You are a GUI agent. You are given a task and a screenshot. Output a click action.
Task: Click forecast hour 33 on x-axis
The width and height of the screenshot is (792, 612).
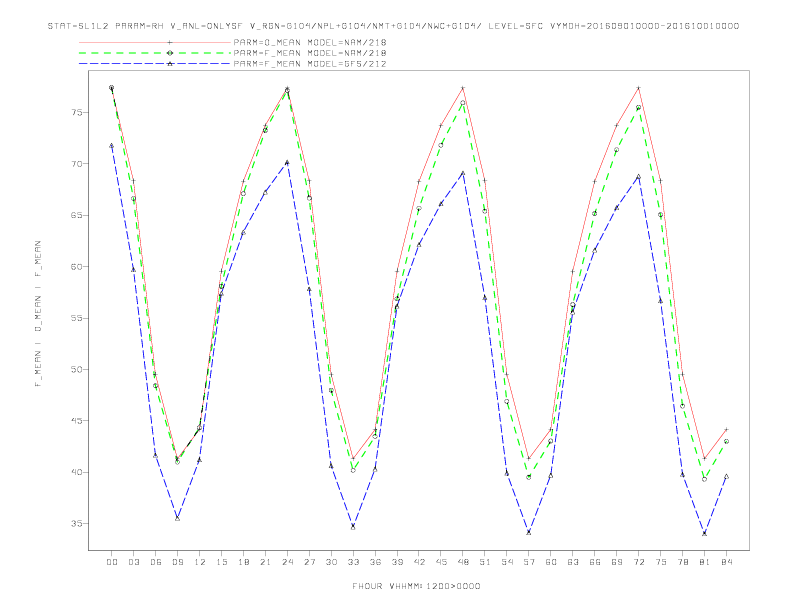coord(354,562)
